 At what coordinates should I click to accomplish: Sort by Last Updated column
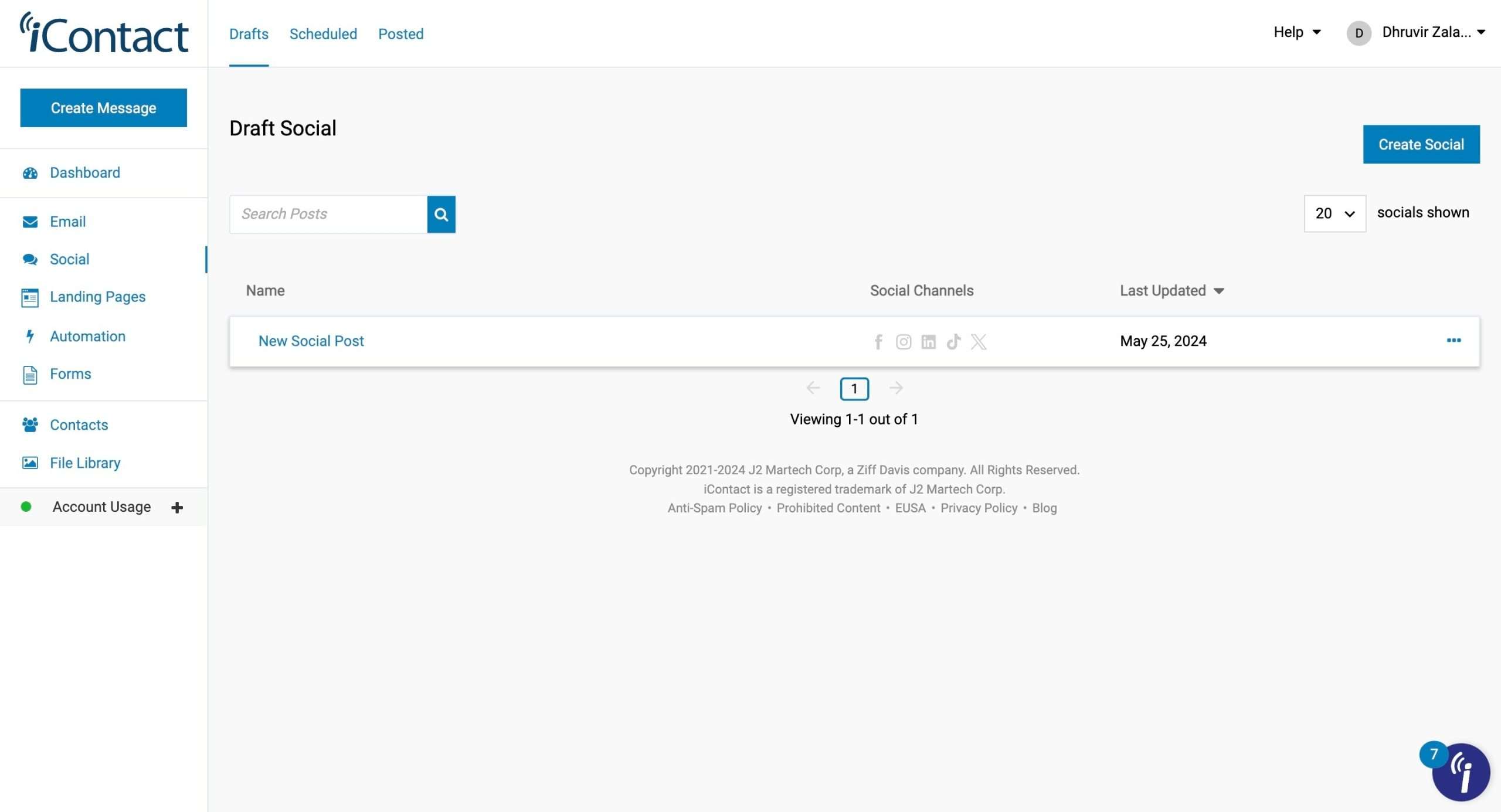[x=1171, y=291]
